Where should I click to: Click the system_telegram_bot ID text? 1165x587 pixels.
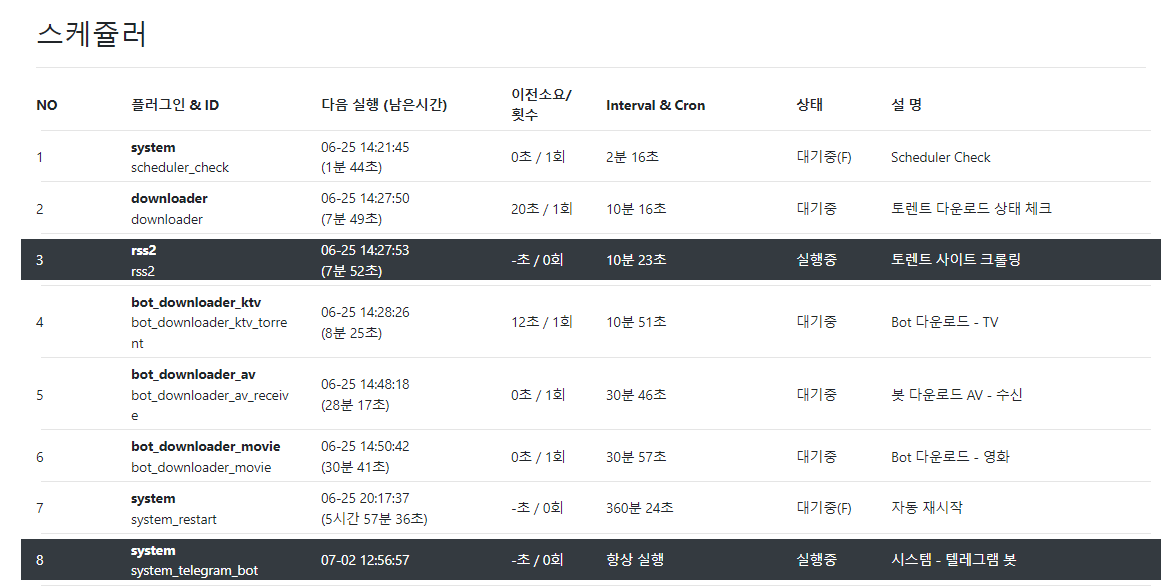194,571
